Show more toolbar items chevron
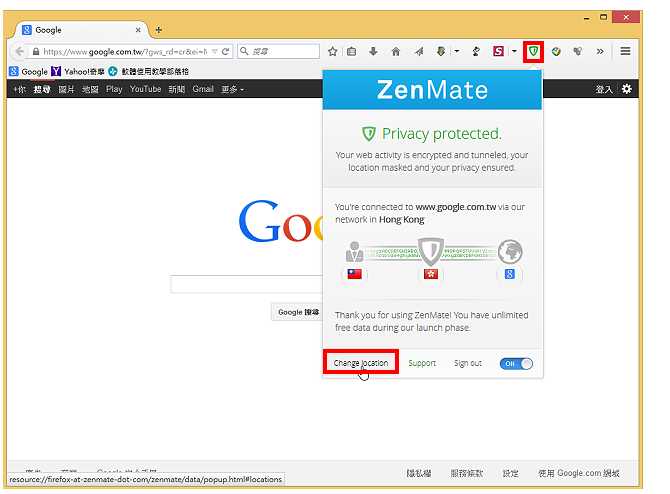Screen dimensions: 670x494 [x=600, y=51]
